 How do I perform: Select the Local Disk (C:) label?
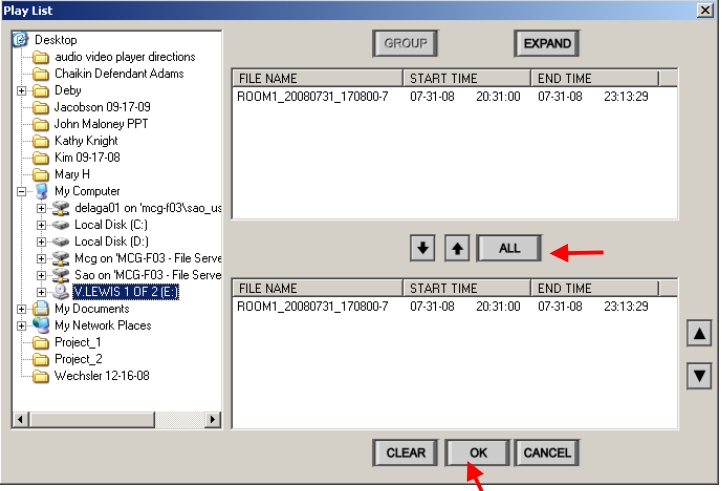click(111, 225)
